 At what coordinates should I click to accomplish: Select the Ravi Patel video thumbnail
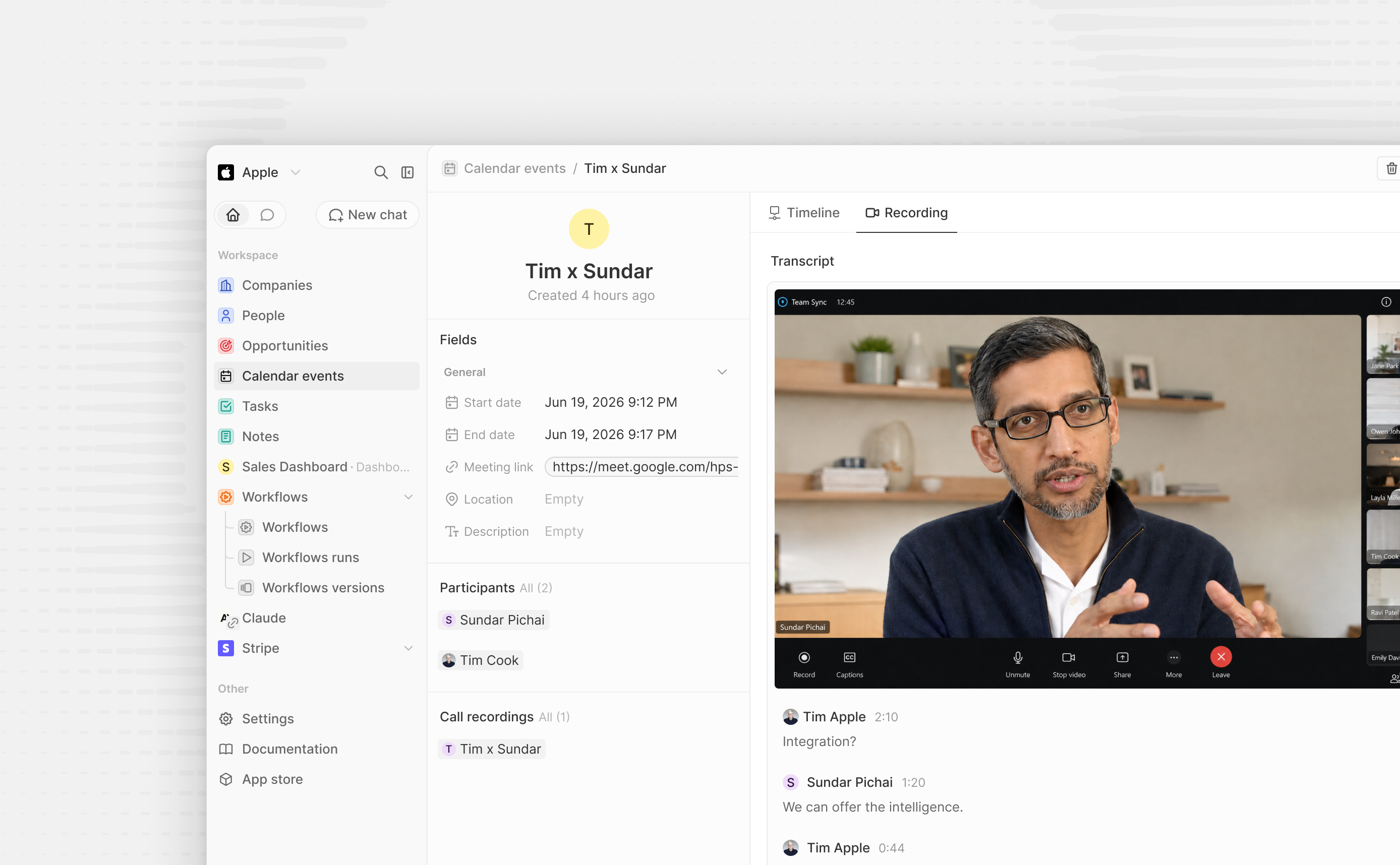[x=1383, y=593]
